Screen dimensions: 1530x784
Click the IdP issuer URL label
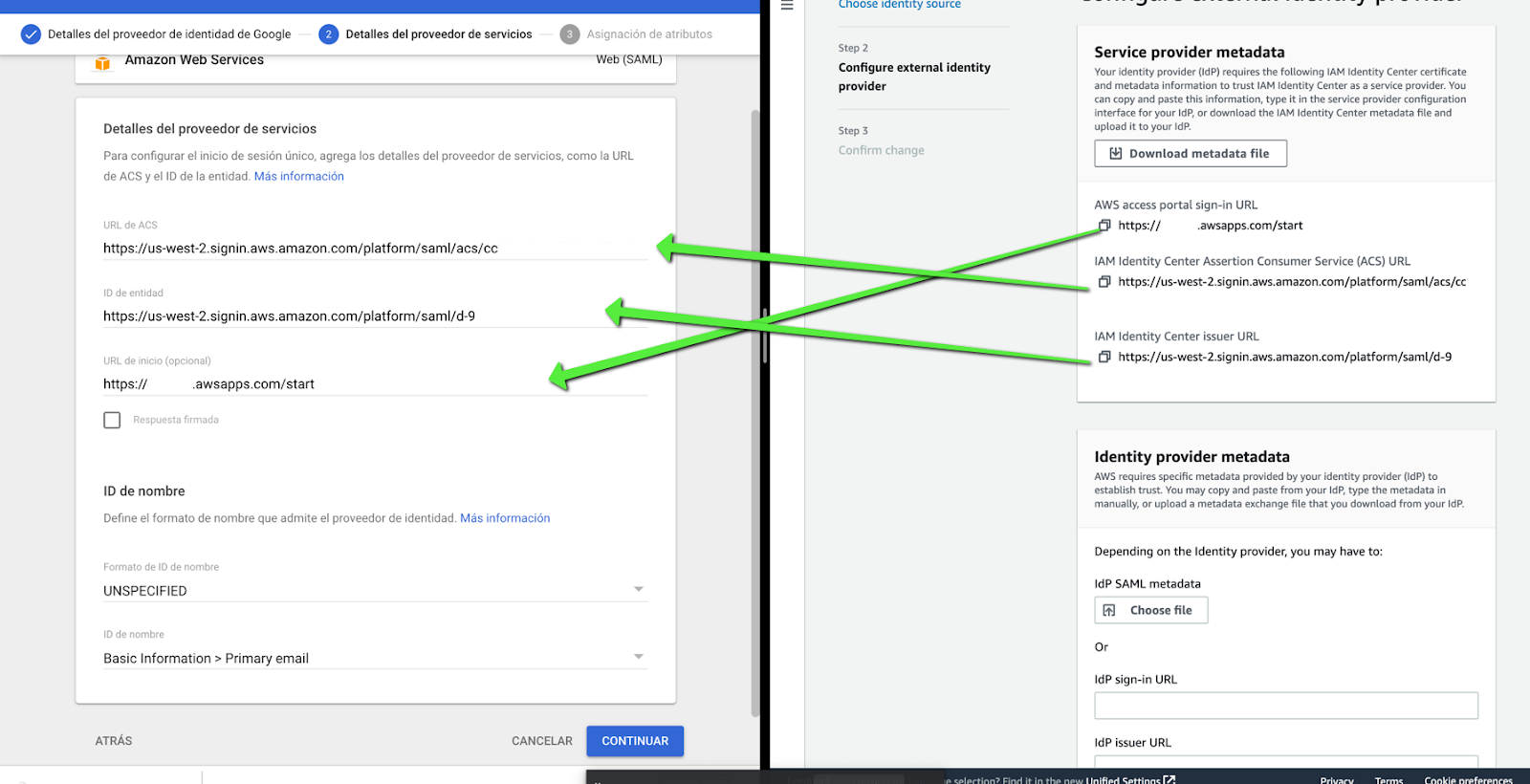click(x=1133, y=743)
